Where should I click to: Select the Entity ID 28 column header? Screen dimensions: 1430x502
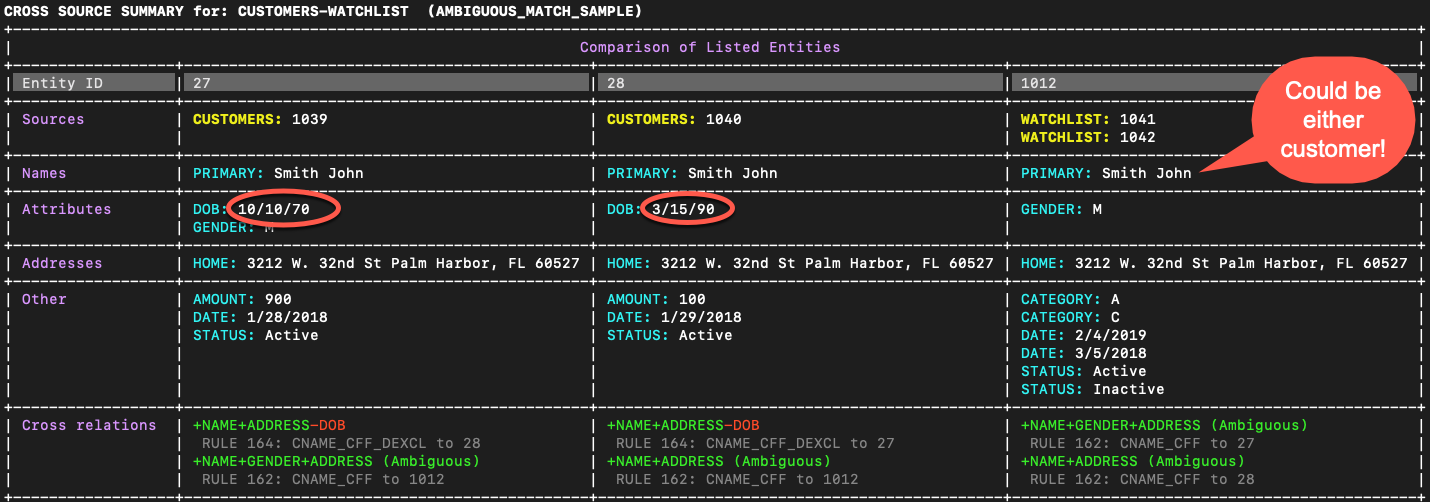coord(799,83)
